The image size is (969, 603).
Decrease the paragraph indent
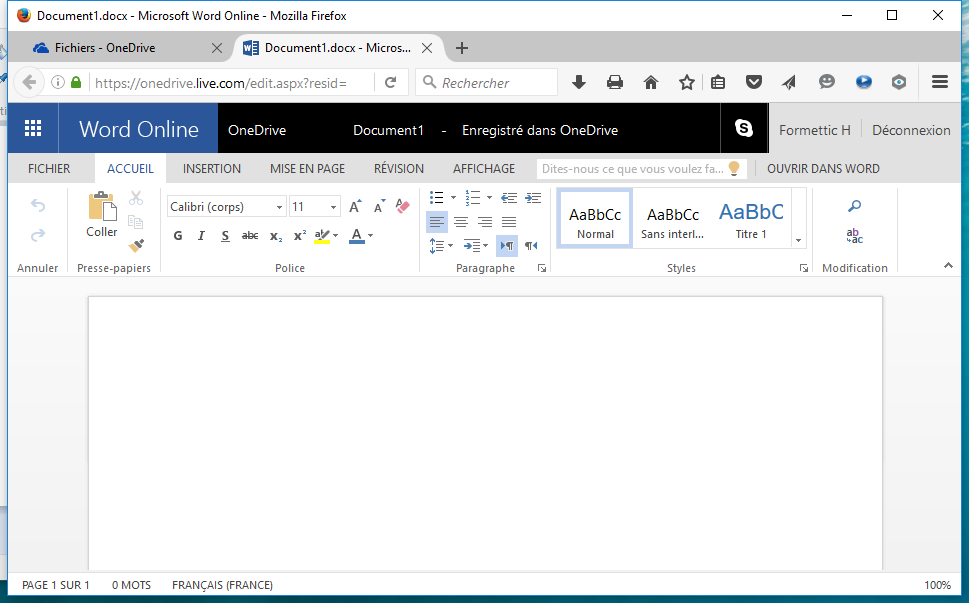click(509, 198)
